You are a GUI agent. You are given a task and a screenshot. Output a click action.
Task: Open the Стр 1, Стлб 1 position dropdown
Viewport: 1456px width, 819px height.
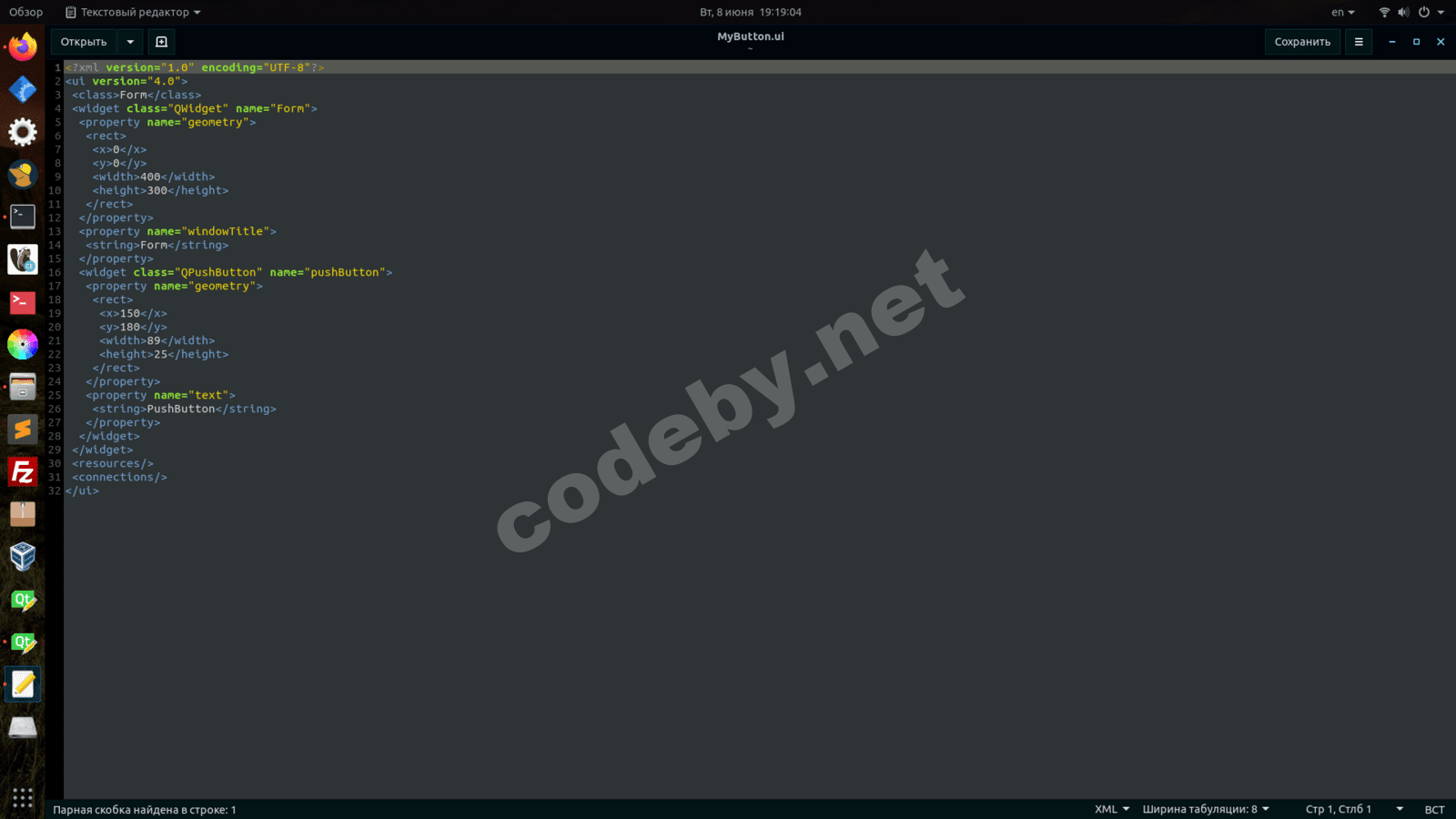1354,809
